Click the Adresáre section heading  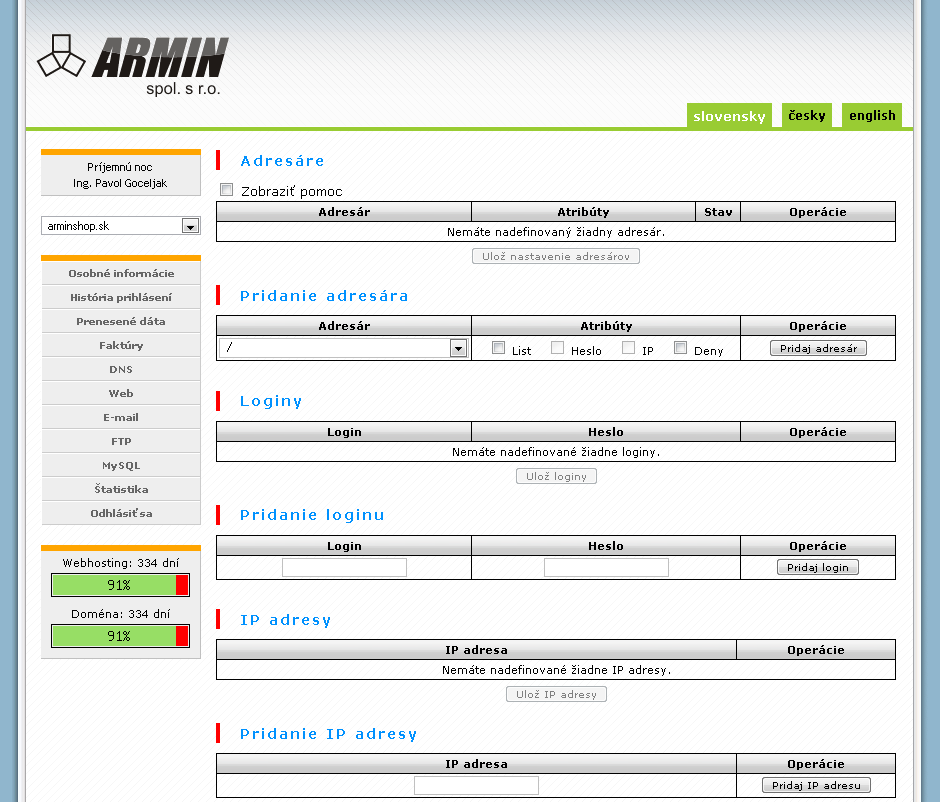tap(282, 161)
